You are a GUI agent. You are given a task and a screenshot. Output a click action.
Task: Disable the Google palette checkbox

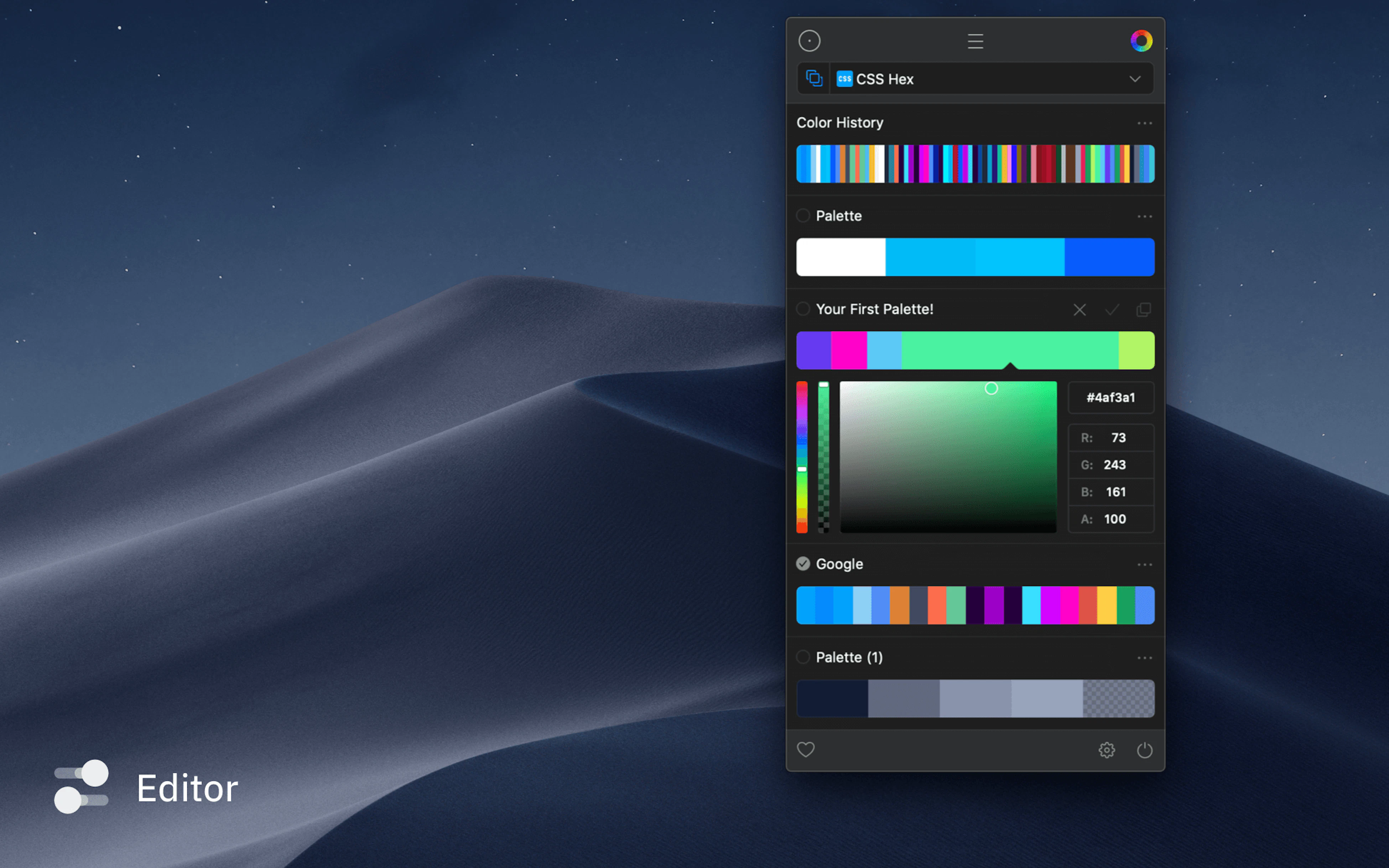pos(803,564)
